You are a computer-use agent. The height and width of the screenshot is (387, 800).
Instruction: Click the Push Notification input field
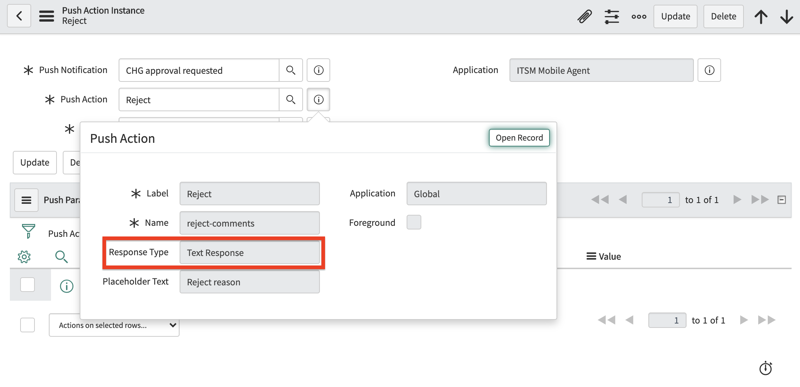pos(199,70)
